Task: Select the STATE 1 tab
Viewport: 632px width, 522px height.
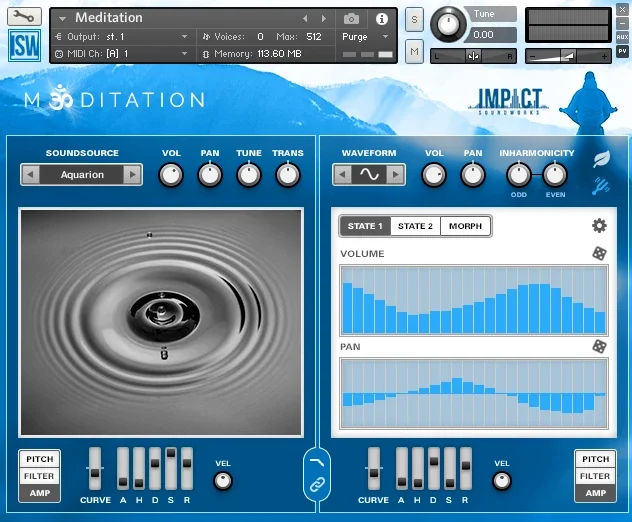Action: tap(365, 226)
